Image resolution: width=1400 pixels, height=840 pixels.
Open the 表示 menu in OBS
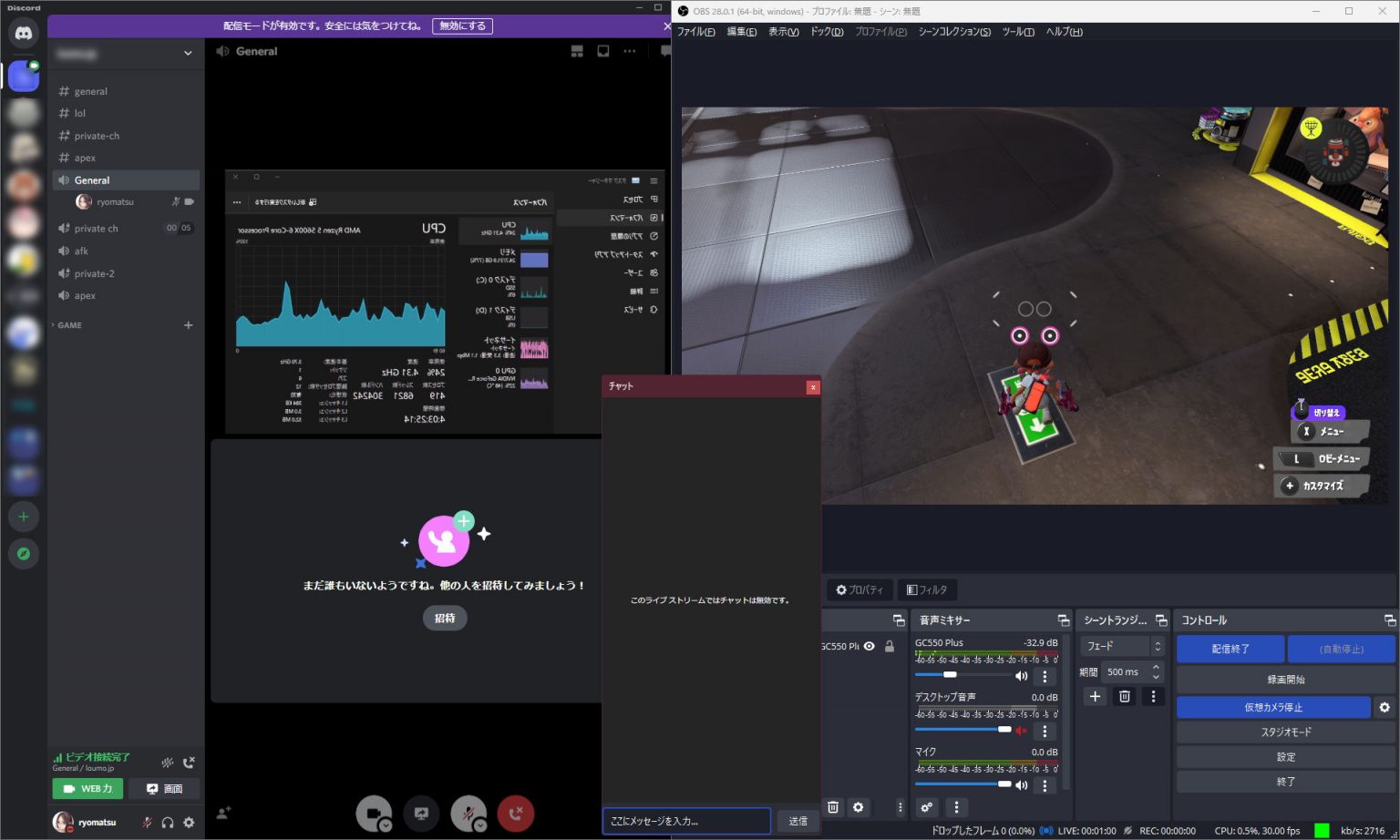pyautogui.click(x=783, y=32)
